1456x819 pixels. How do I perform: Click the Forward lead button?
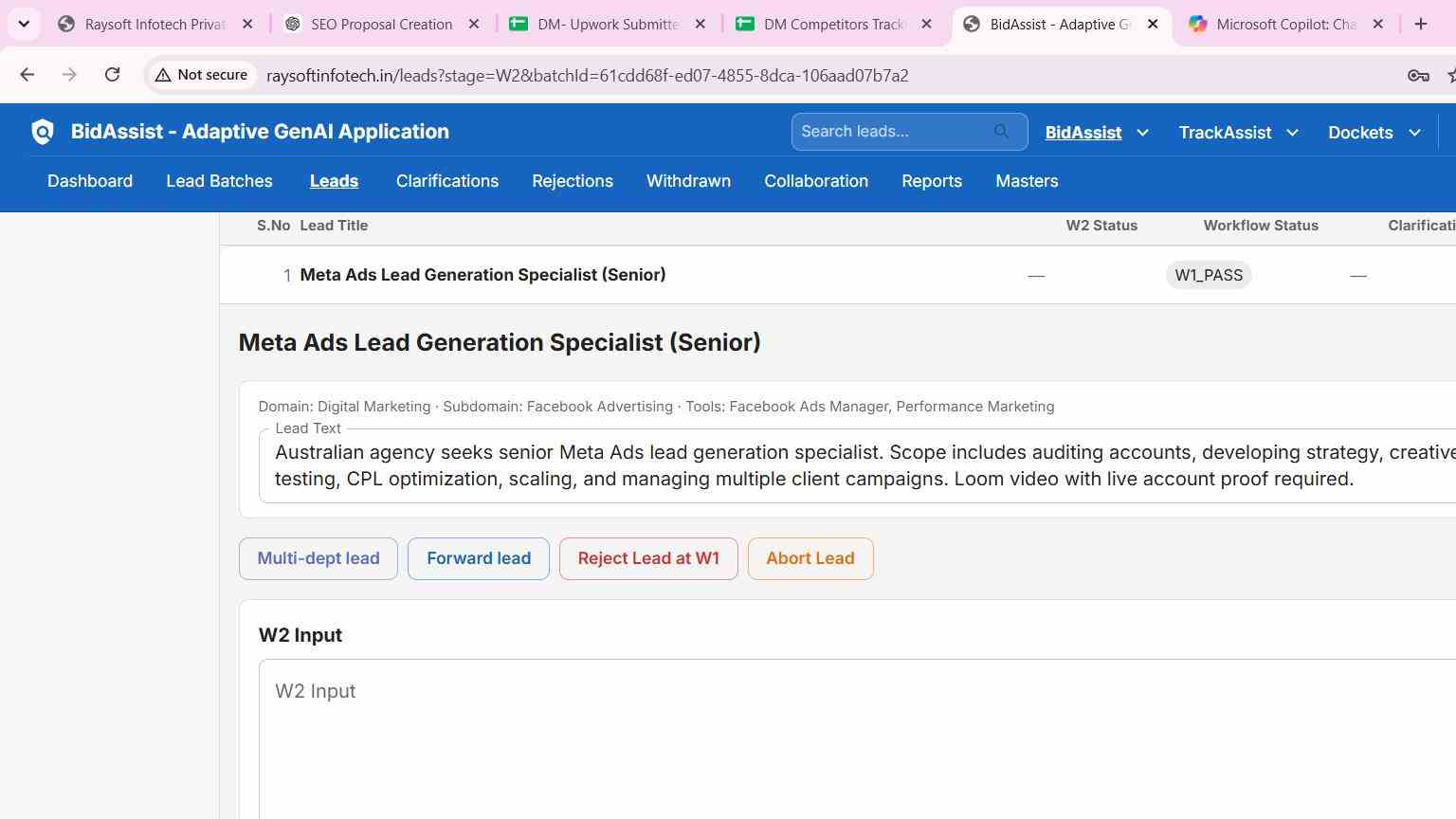[x=479, y=558]
